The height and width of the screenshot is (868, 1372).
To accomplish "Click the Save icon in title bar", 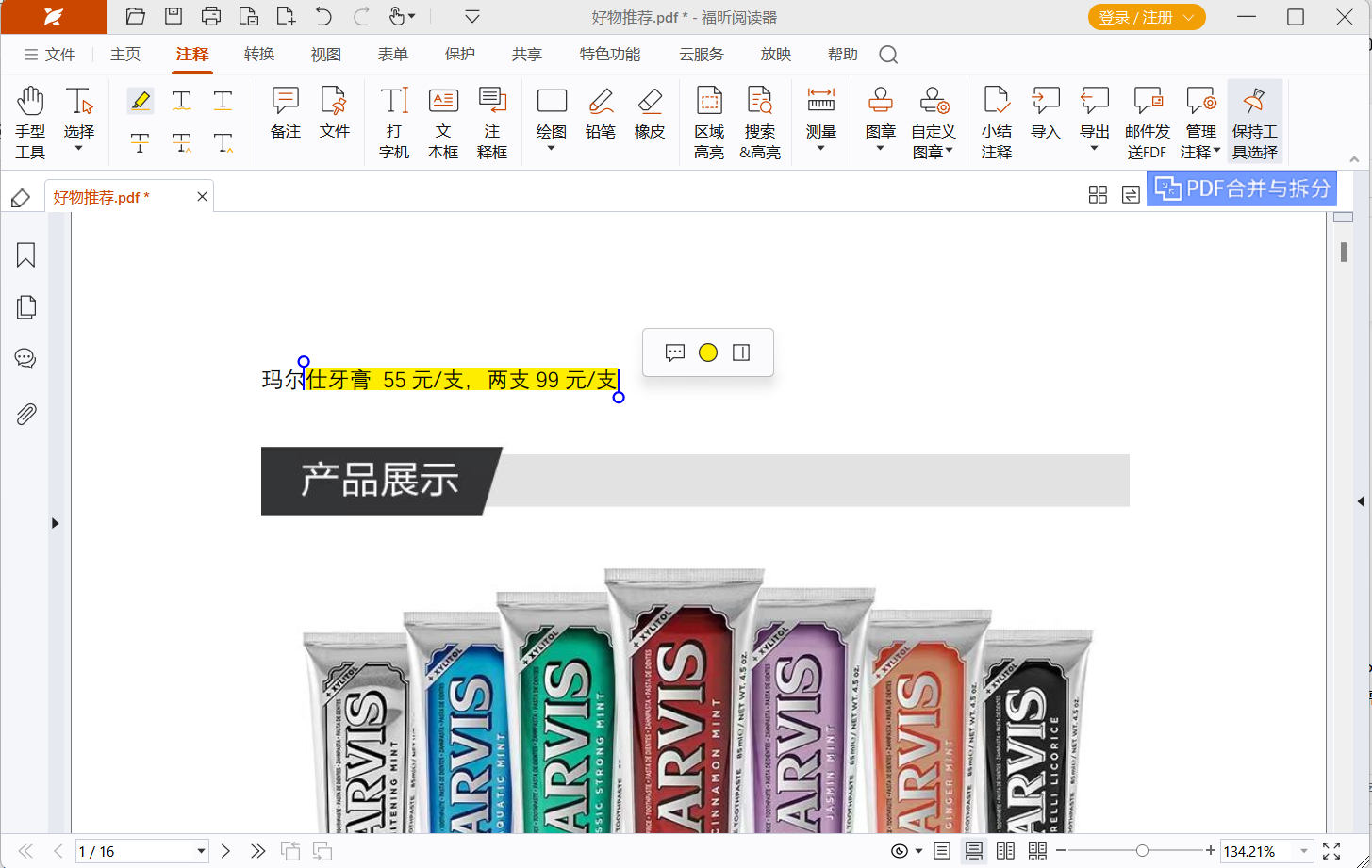I will (x=174, y=16).
